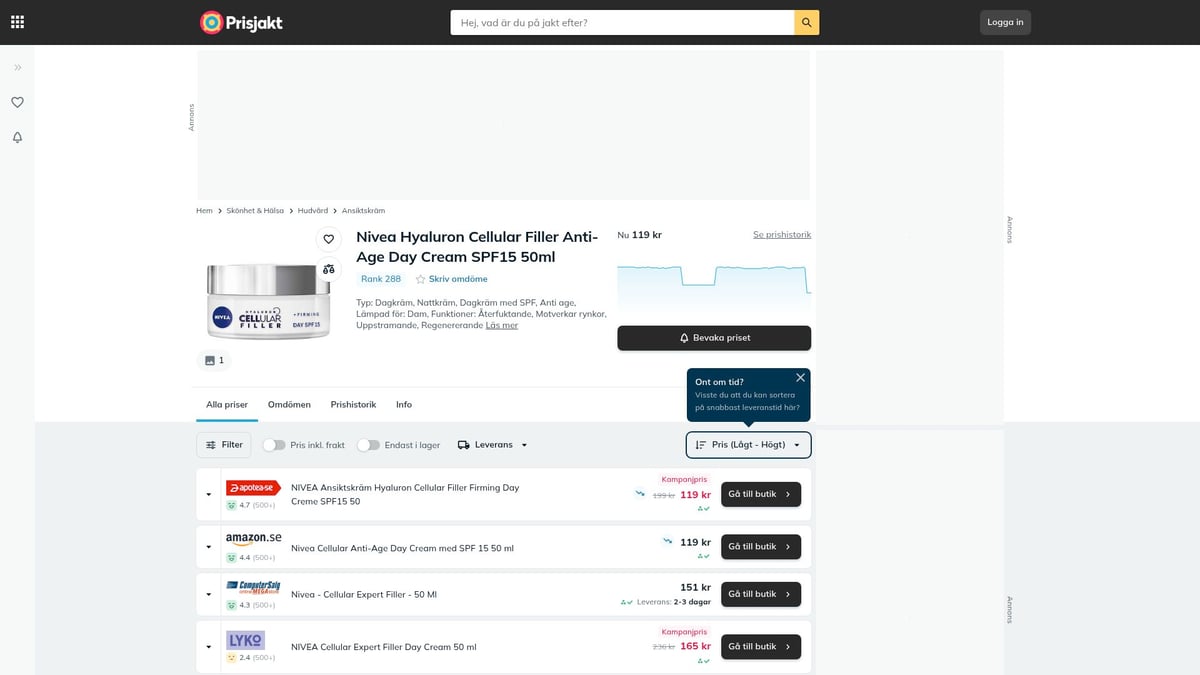Click the compare scales icon on product image
The height and width of the screenshot is (675, 1200).
328,269
